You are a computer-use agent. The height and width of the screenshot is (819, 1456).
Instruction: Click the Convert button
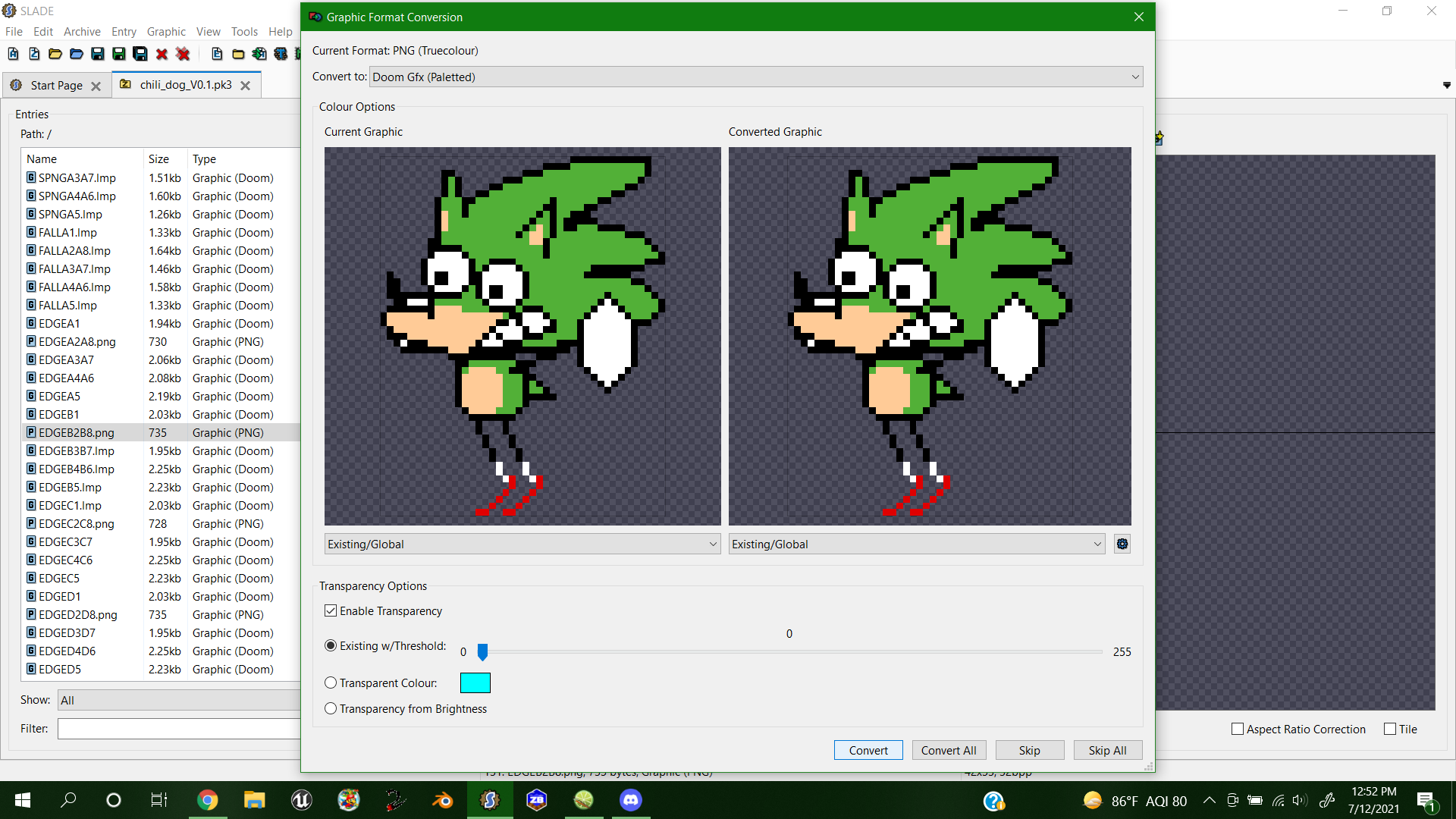click(x=868, y=751)
